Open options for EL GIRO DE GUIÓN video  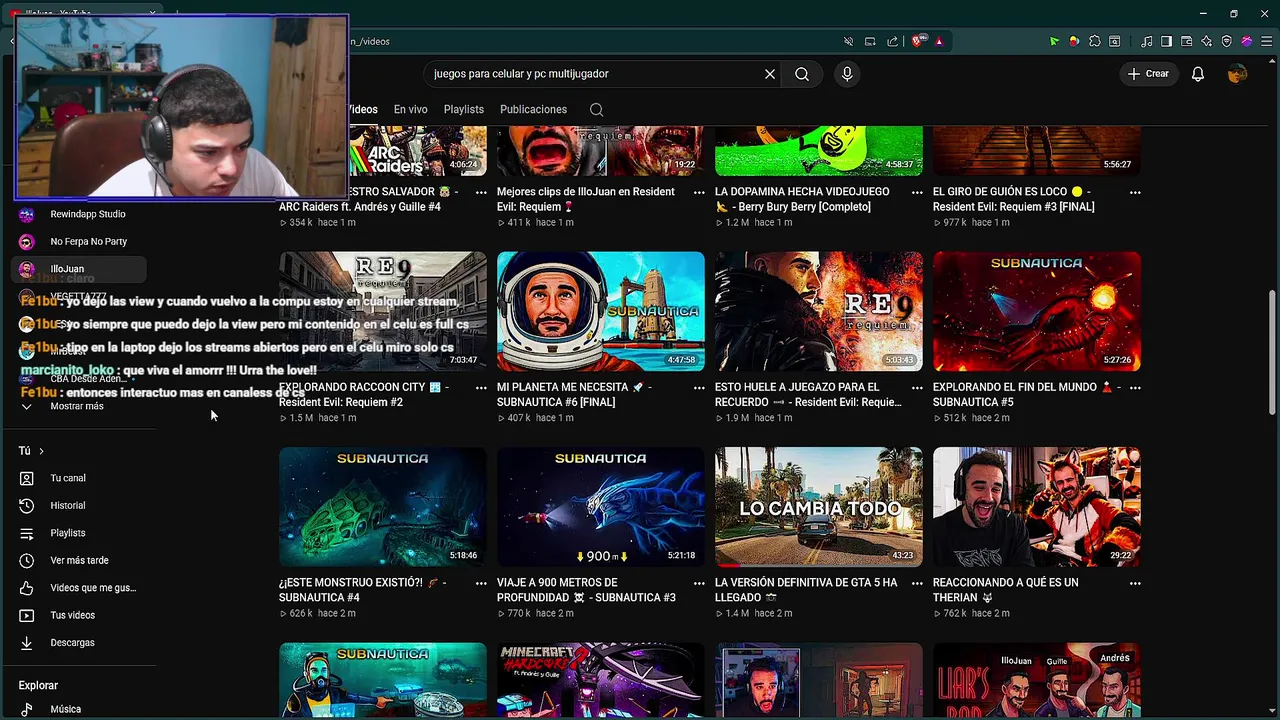[1135, 192]
